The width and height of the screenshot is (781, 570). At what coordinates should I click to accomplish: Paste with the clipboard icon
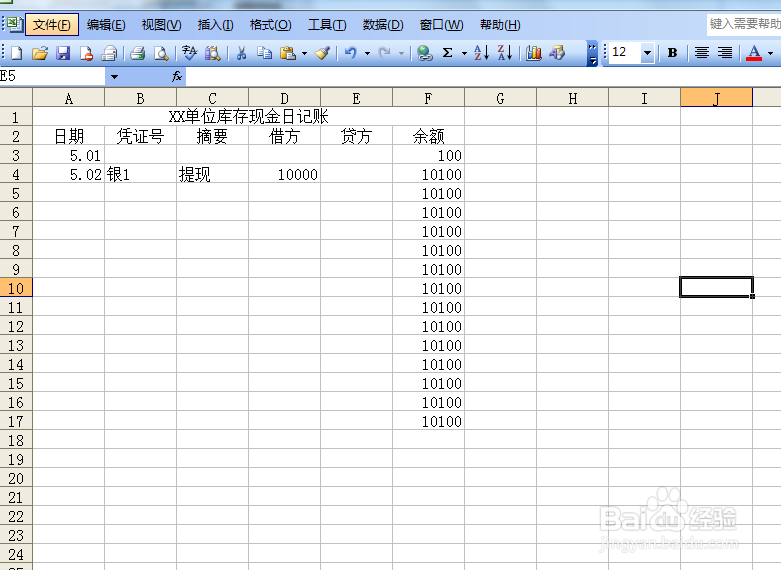pos(288,53)
